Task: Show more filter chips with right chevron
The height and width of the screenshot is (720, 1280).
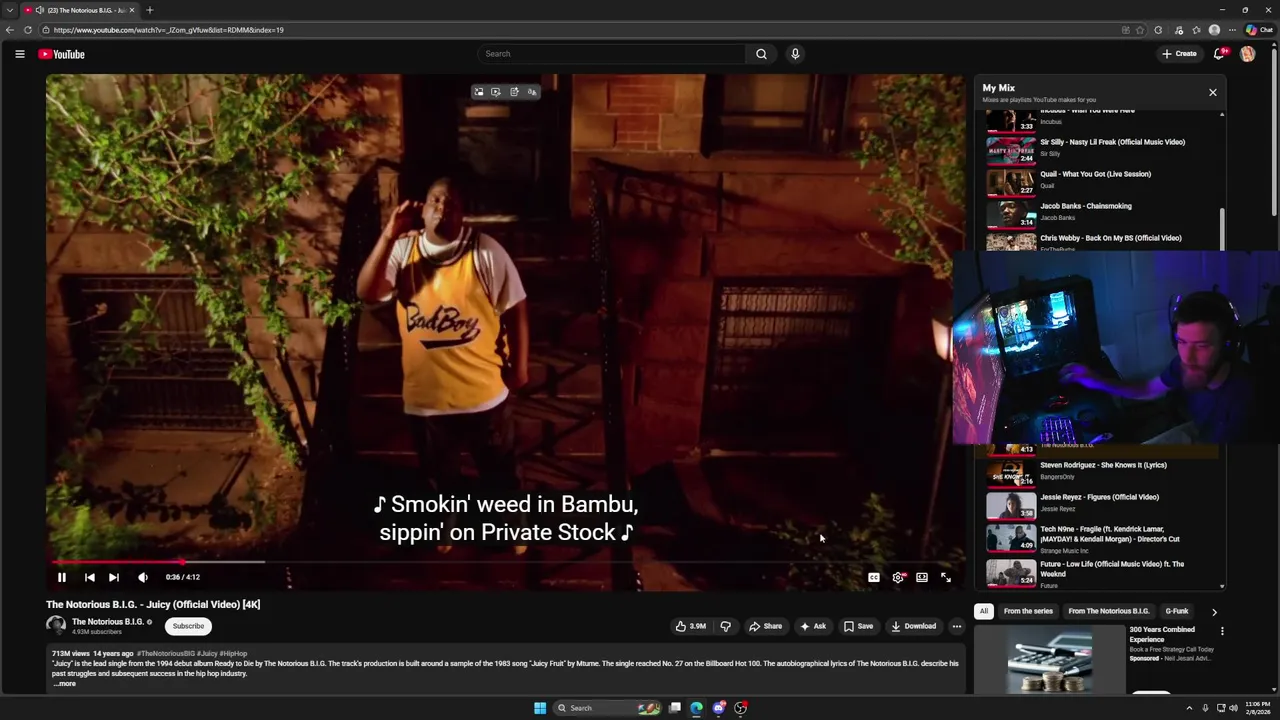Action: point(1214,611)
